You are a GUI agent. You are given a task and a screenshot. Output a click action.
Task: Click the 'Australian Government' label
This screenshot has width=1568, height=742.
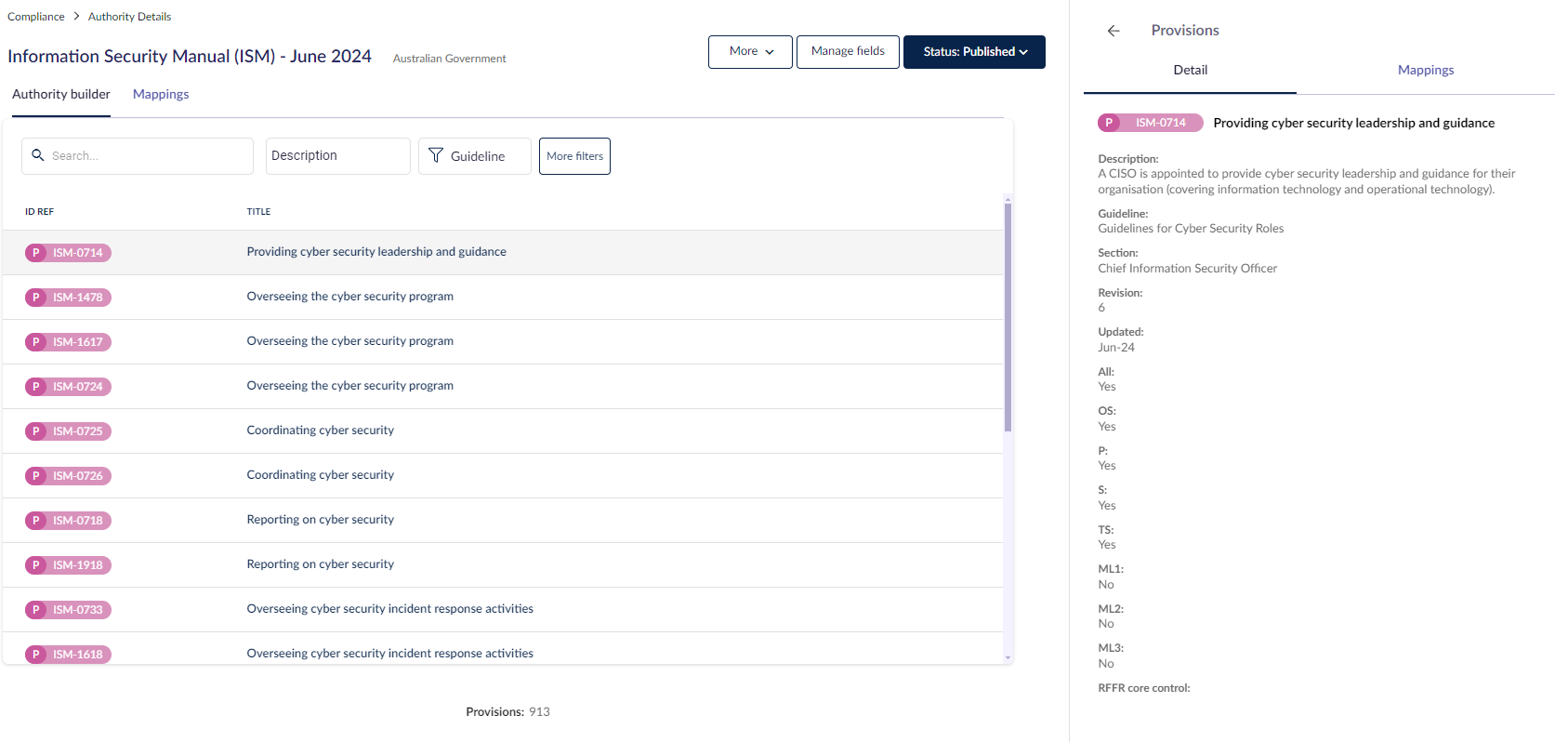(449, 59)
